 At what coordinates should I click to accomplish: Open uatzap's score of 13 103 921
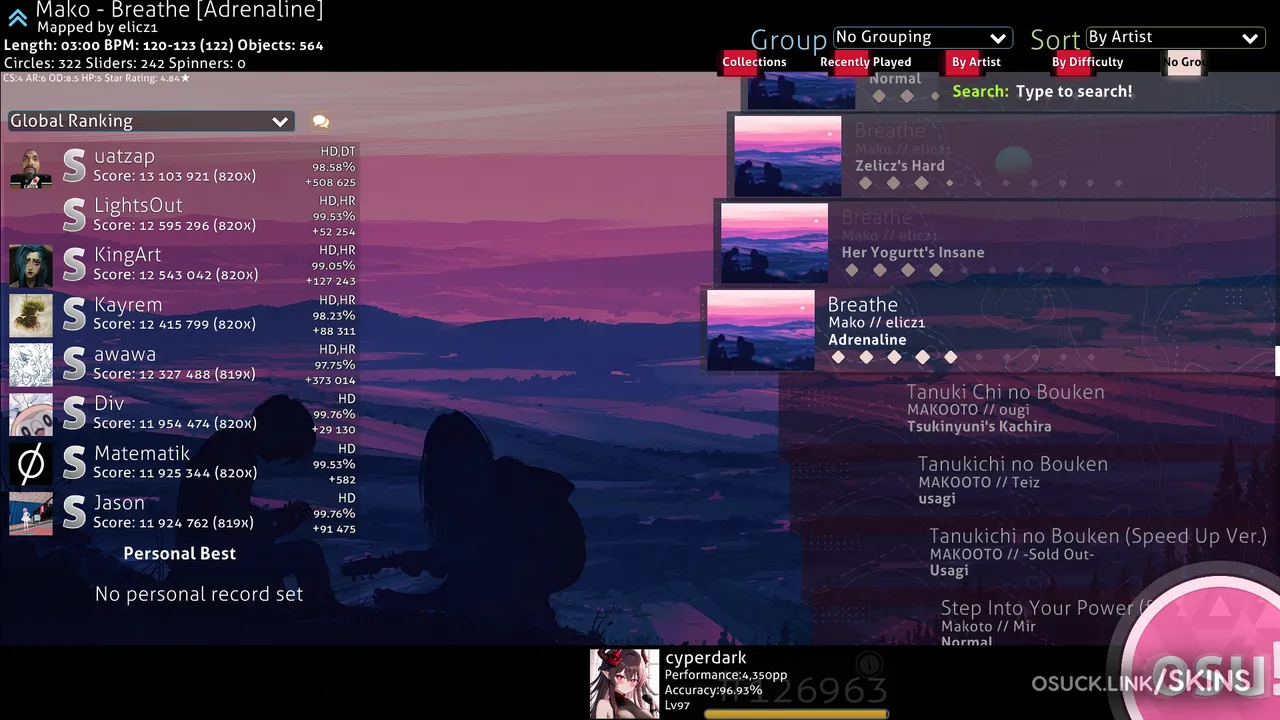[x=183, y=166]
